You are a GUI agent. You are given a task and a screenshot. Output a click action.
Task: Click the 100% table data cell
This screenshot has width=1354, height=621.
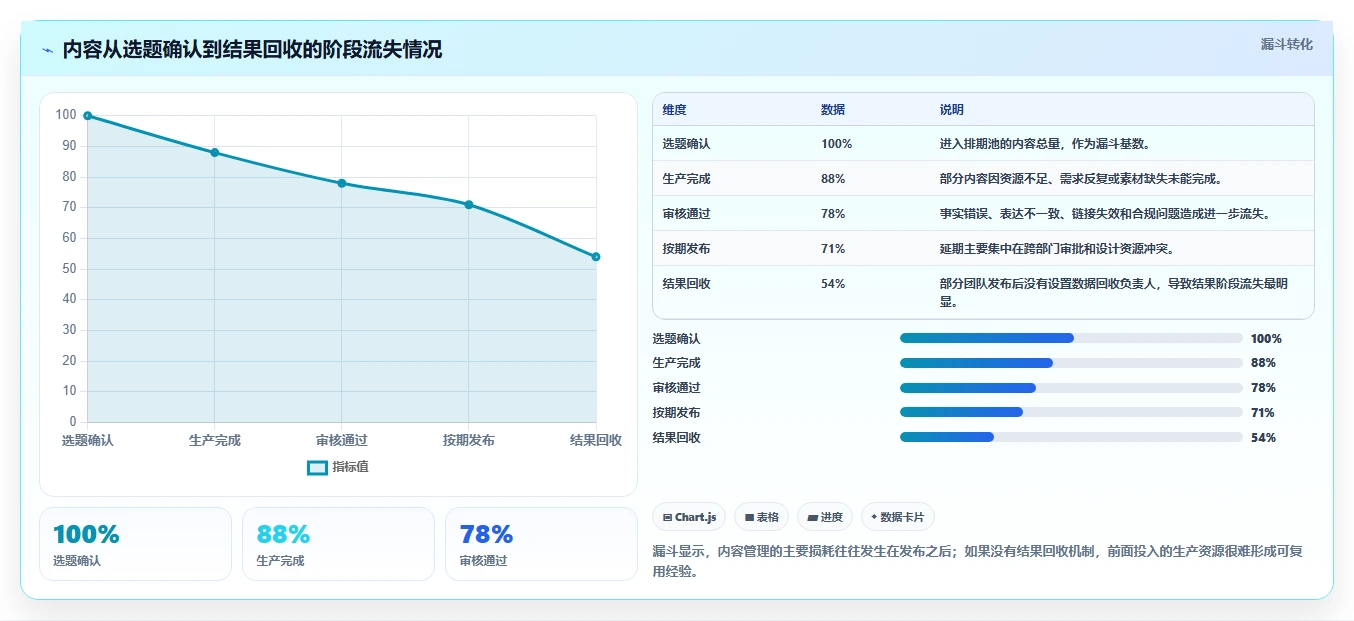pyautogui.click(x=836, y=144)
